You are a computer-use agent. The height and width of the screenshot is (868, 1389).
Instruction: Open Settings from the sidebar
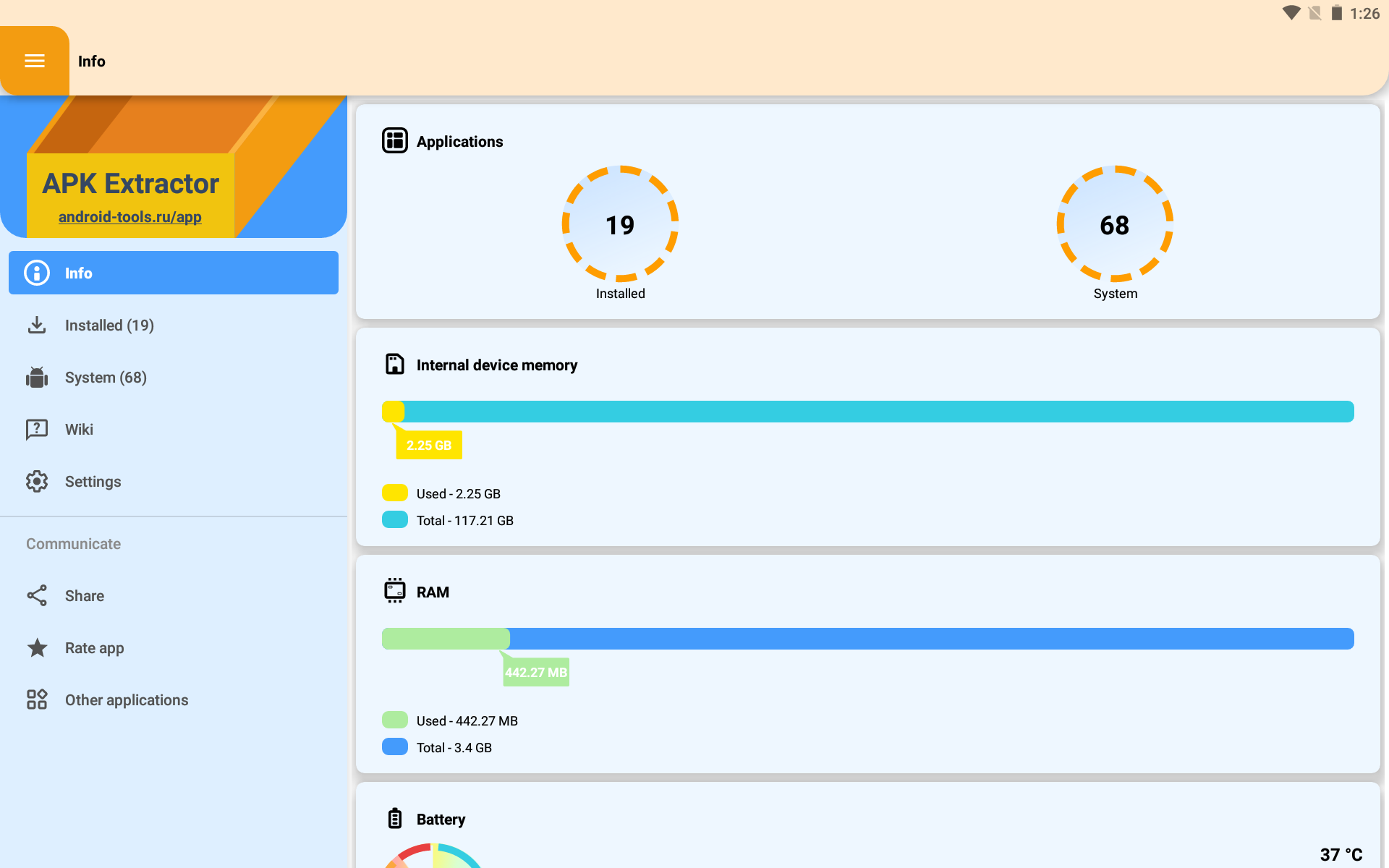[174, 481]
